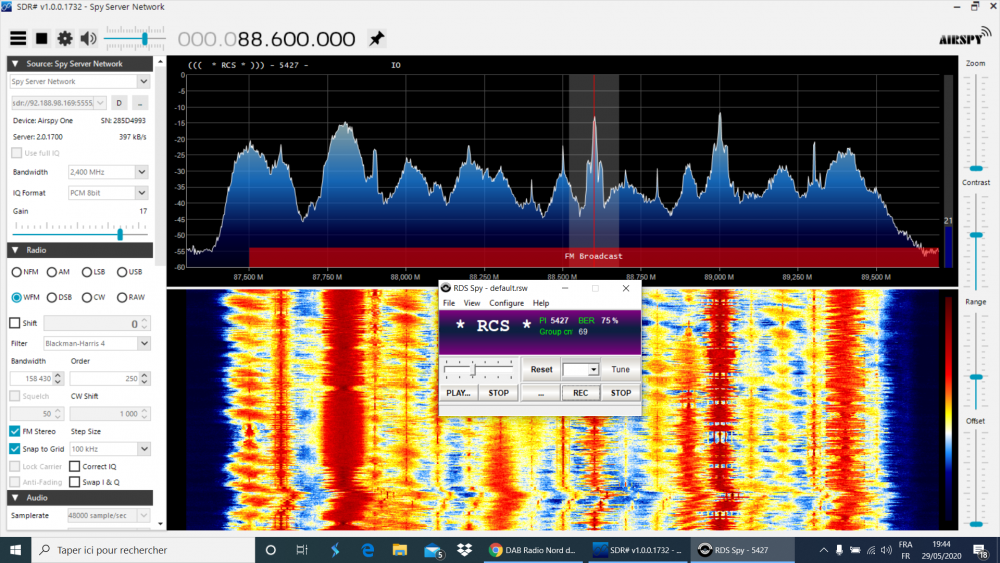Show hidden system tray icons

pyautogui.click(x=823, y=550)
